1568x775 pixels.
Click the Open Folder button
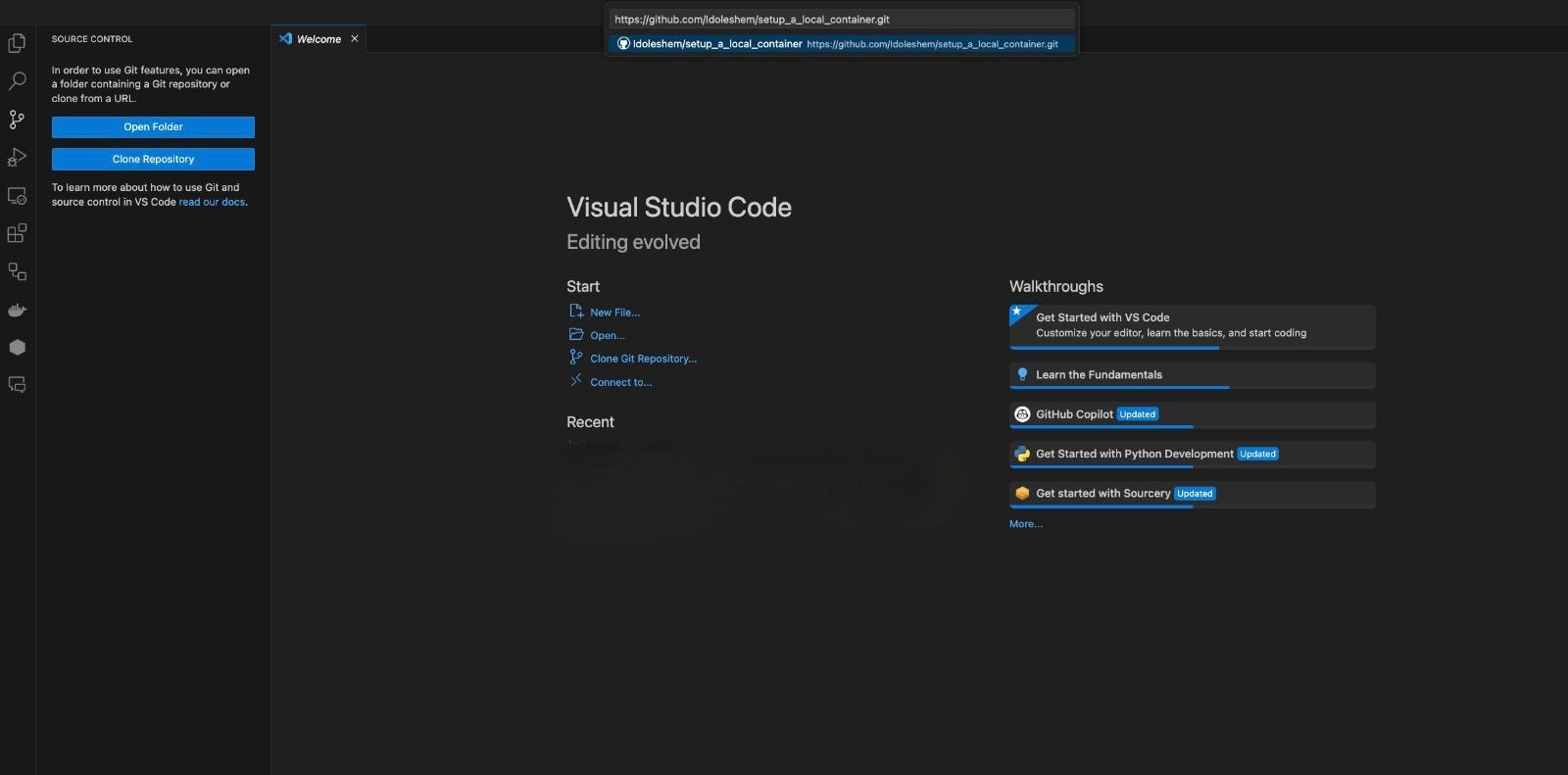153,127
